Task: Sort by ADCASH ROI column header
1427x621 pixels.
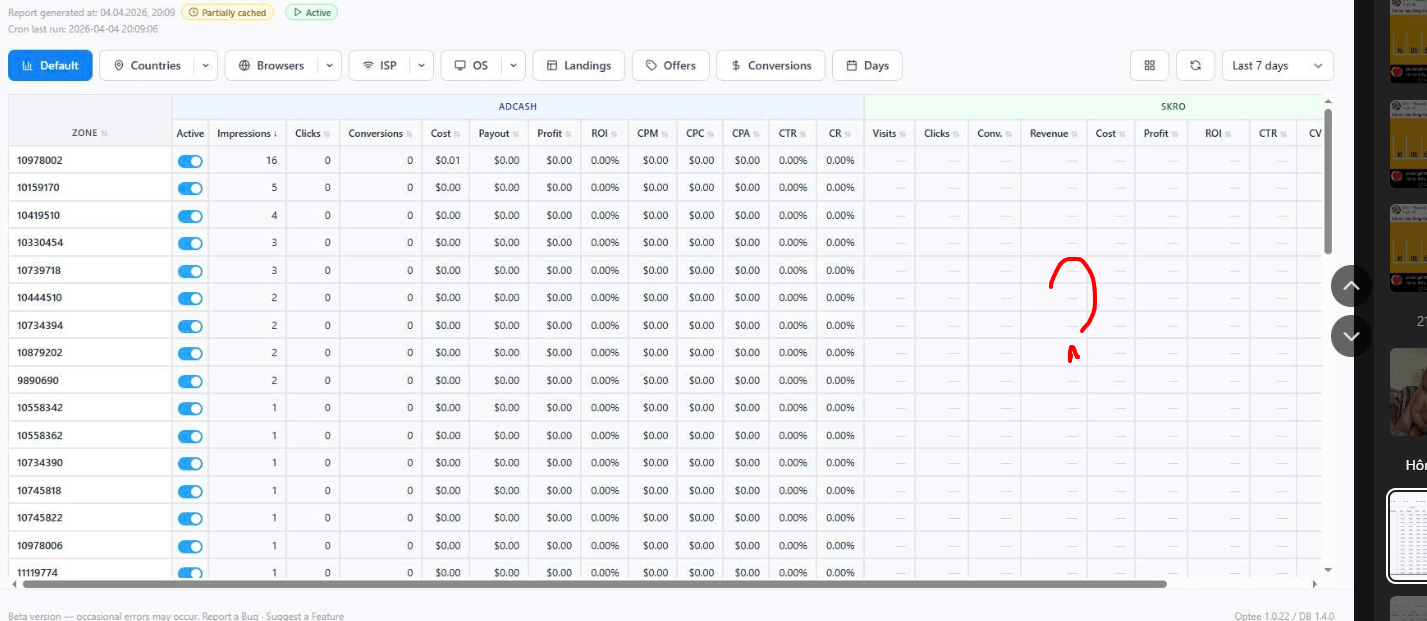Action: click(604, 133)
